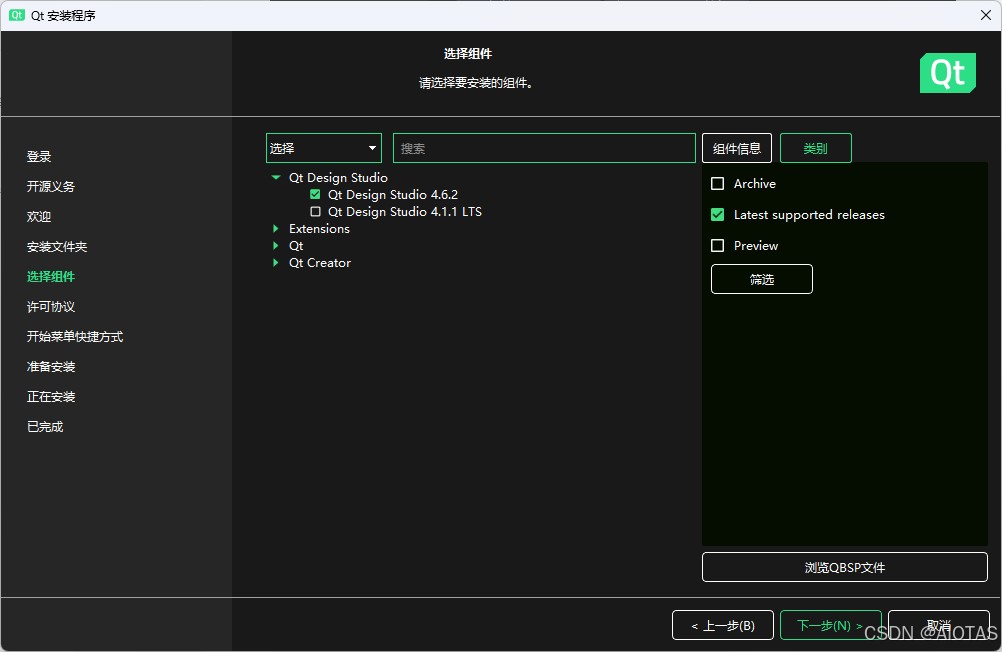Switch to the 组件信息 tab
Screen dimensions: 1002x652
click(x=737, y=148)
